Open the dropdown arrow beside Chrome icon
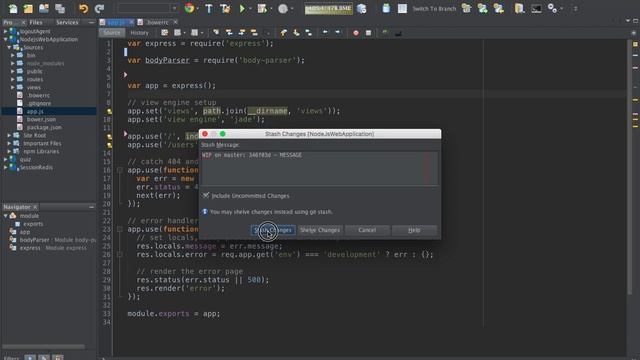Screen dimensions: 640x360 point(197,9)
